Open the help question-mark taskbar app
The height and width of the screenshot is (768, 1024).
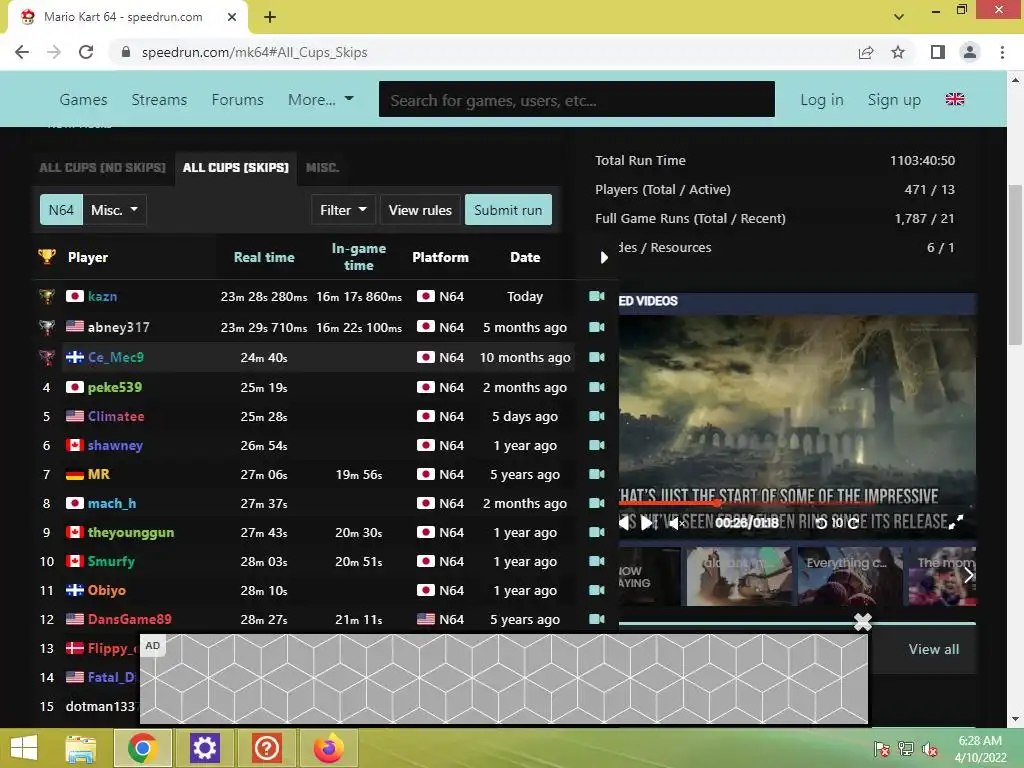click(266, 748)
